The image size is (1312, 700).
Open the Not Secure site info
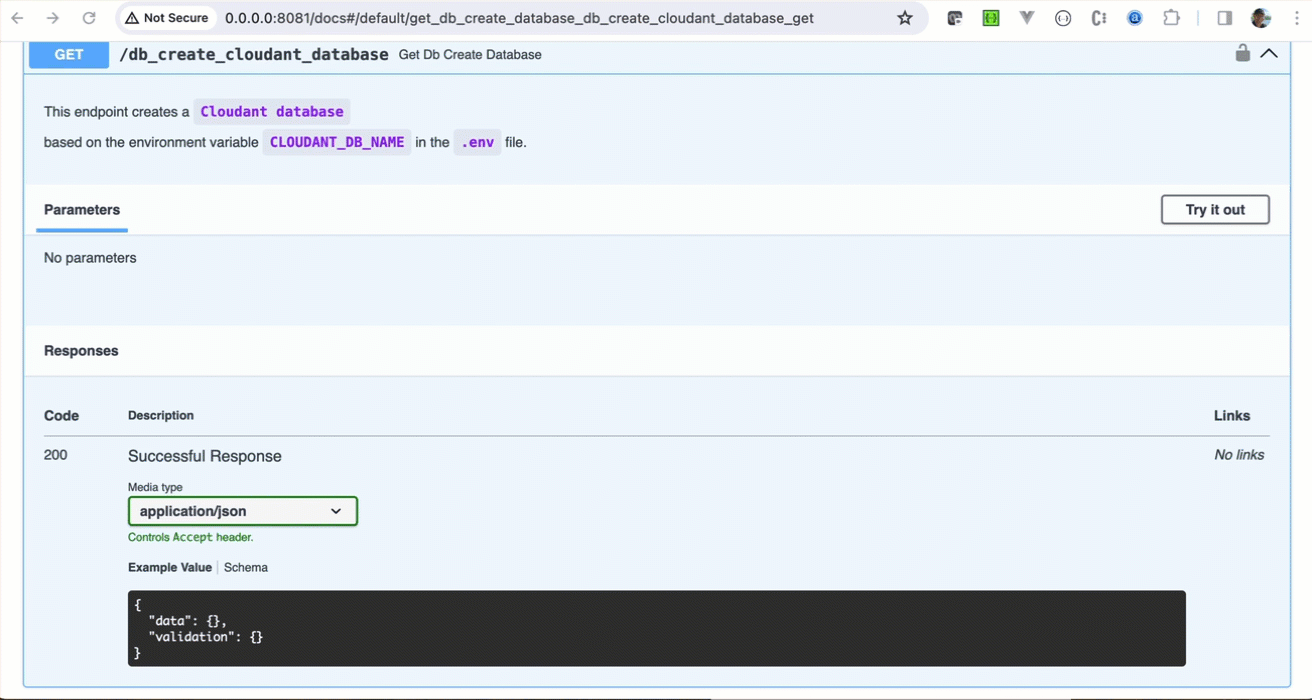pos(166,18)
